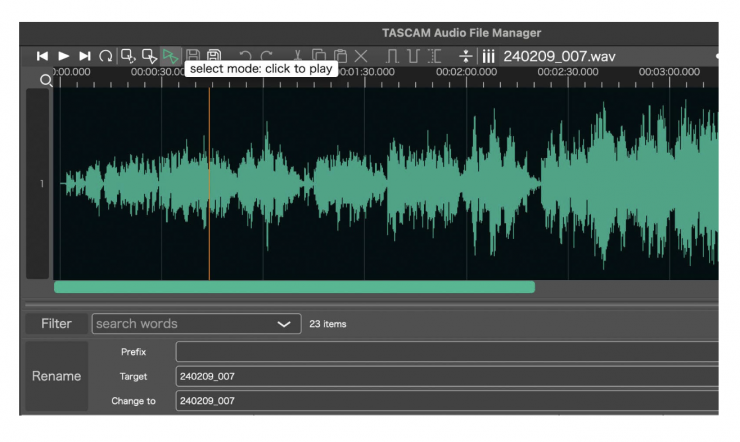Click the Rename button
The image size is (740, 442).
pyautogui.click(x=56, y=377)
